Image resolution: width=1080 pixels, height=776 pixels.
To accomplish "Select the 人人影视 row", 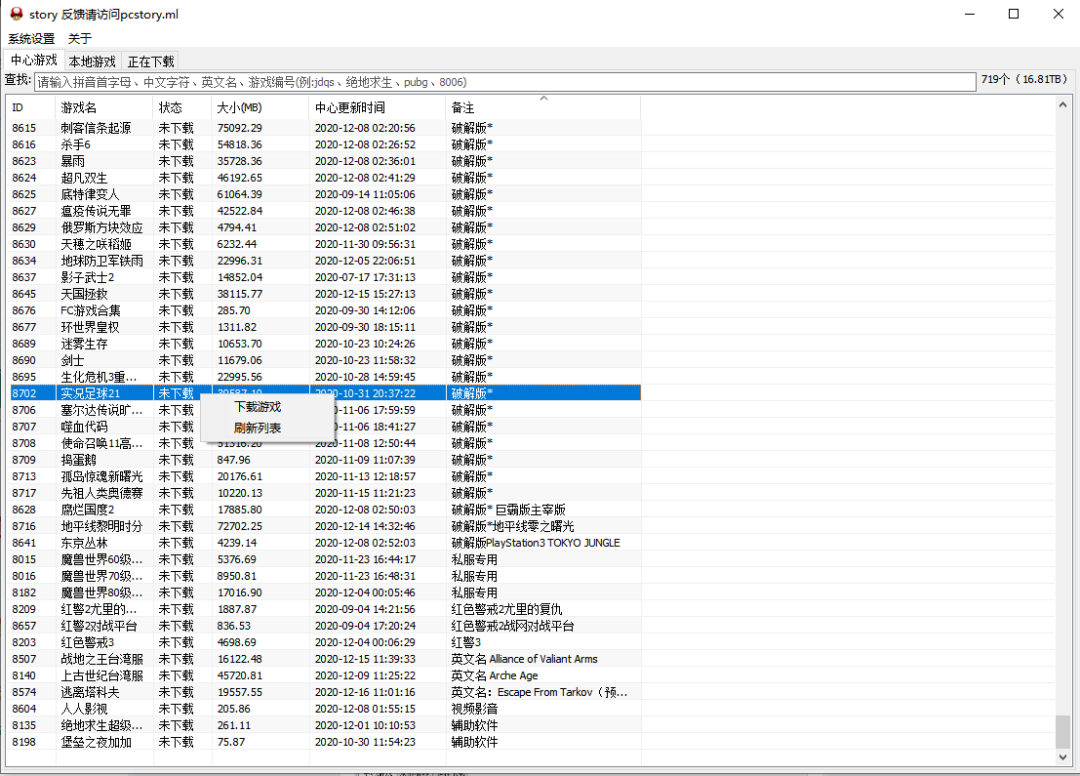I will coord(324,708).
